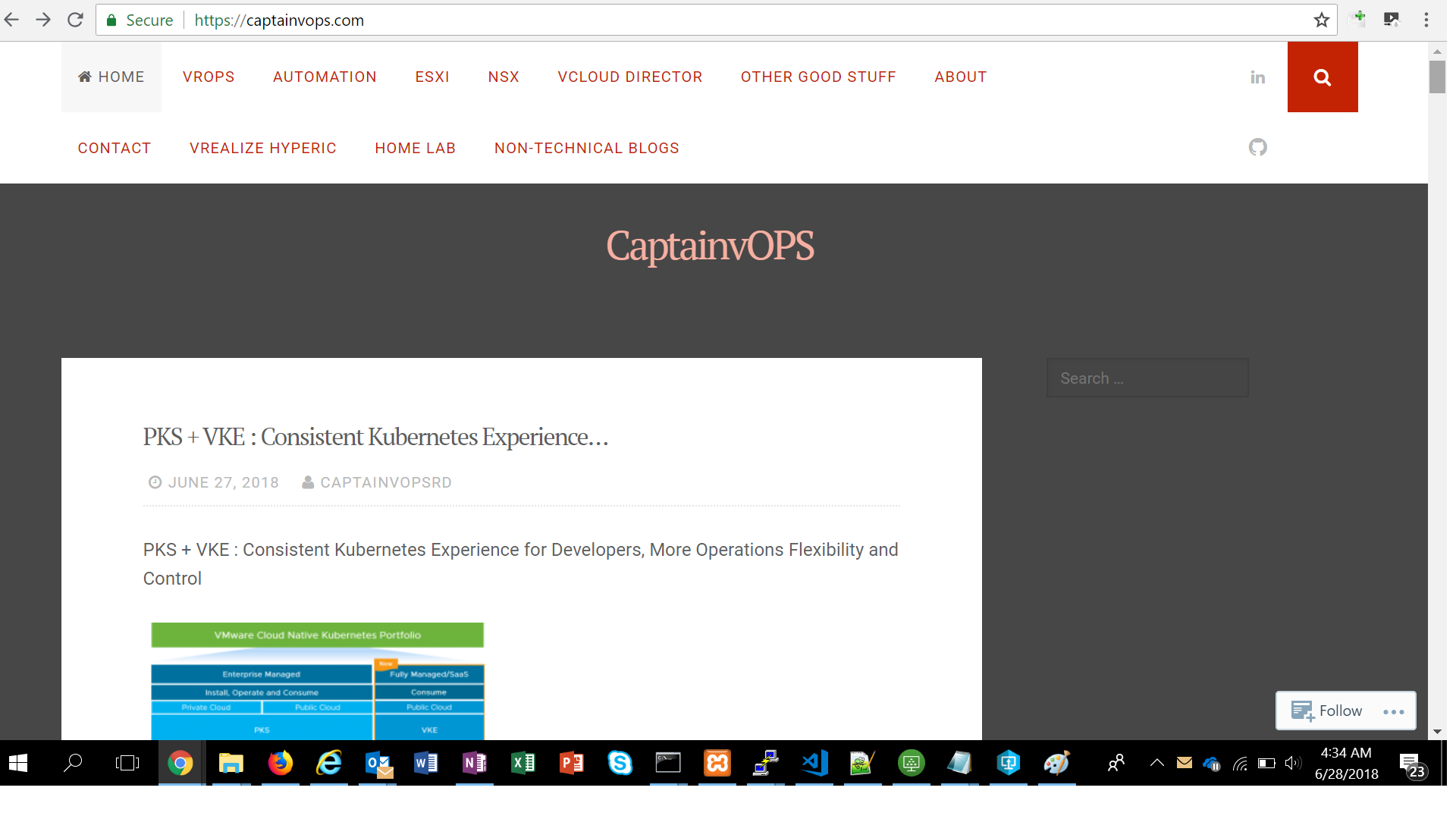This screenshot has width=1456, height=819.
Task: Bookmark page with the star icon
Action: pos(1321,20)
